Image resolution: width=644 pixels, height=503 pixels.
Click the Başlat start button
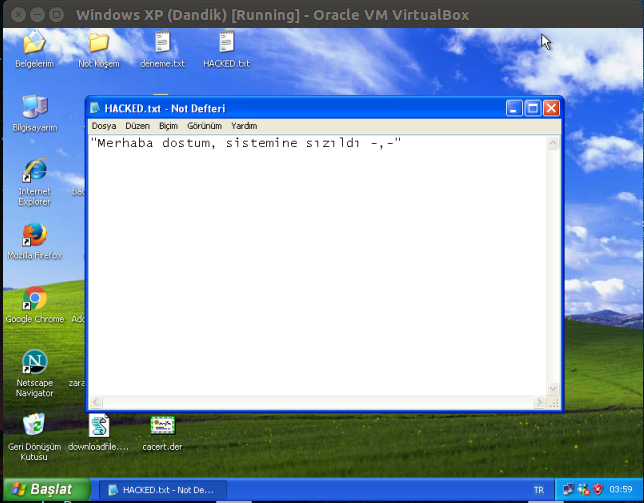[47, 489]
